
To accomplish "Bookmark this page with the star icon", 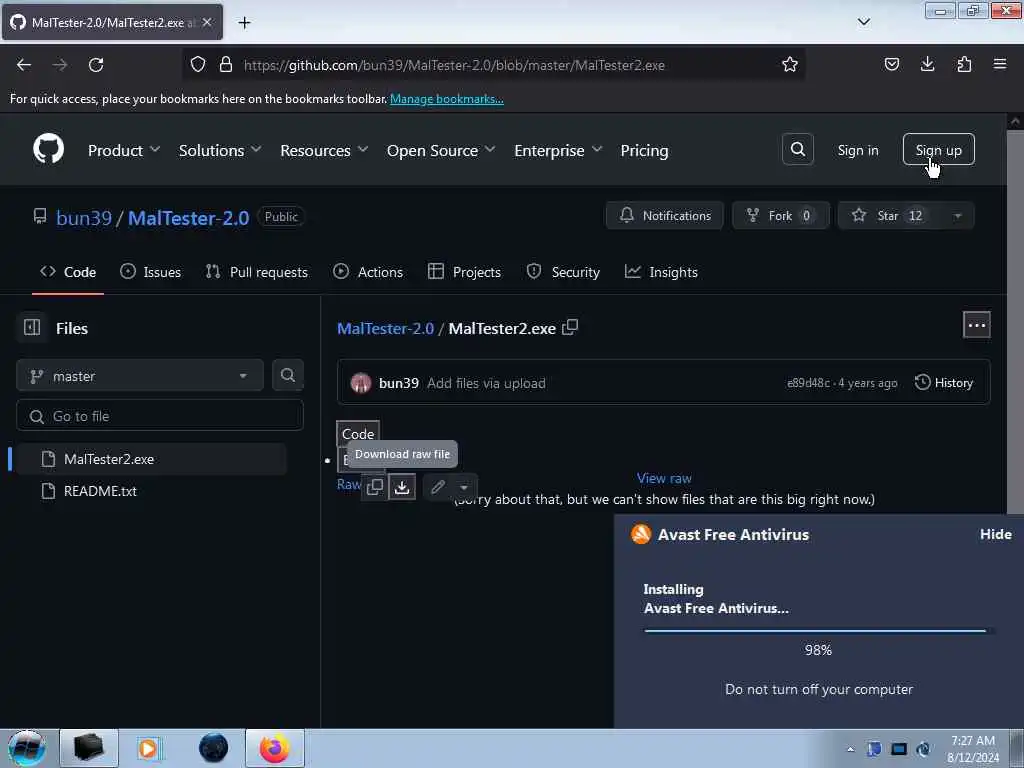I will 790,65.
